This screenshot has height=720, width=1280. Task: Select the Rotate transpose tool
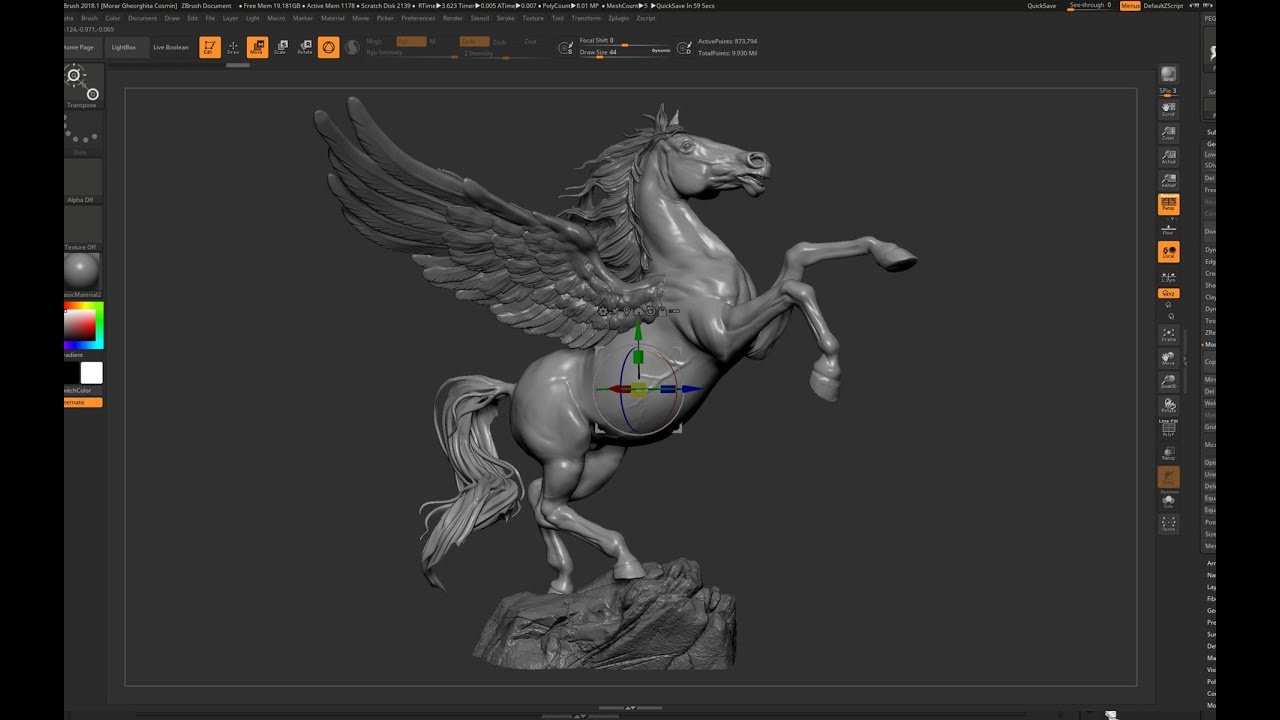[305, 47]
